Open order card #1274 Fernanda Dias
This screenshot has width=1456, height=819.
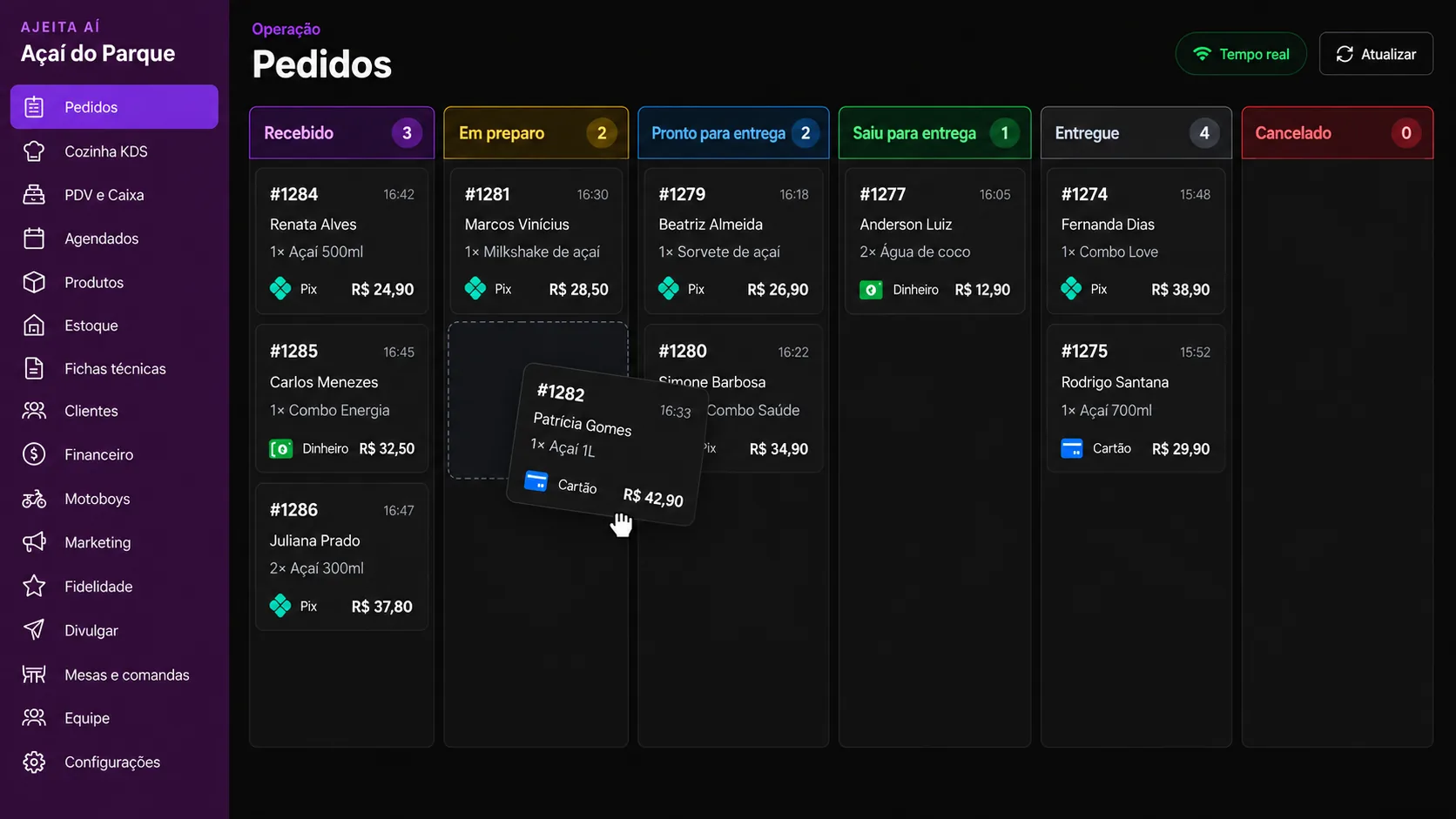[x=1136, y=240]
